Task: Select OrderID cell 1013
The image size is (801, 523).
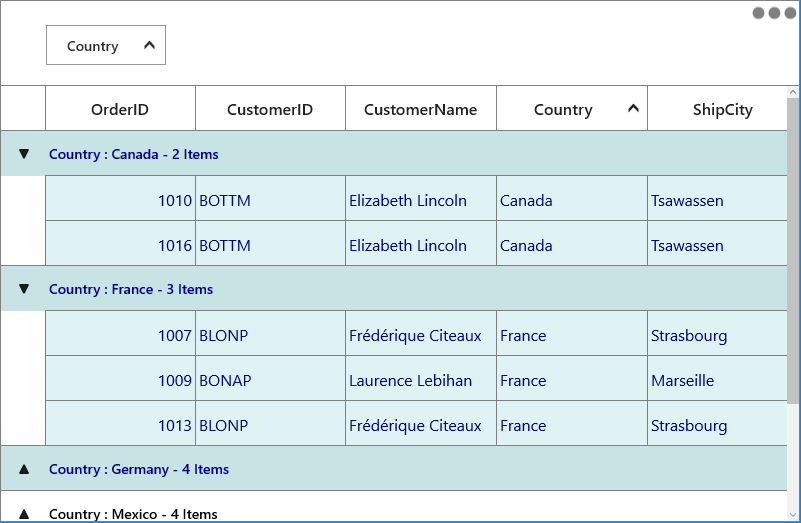Action: 120,423
